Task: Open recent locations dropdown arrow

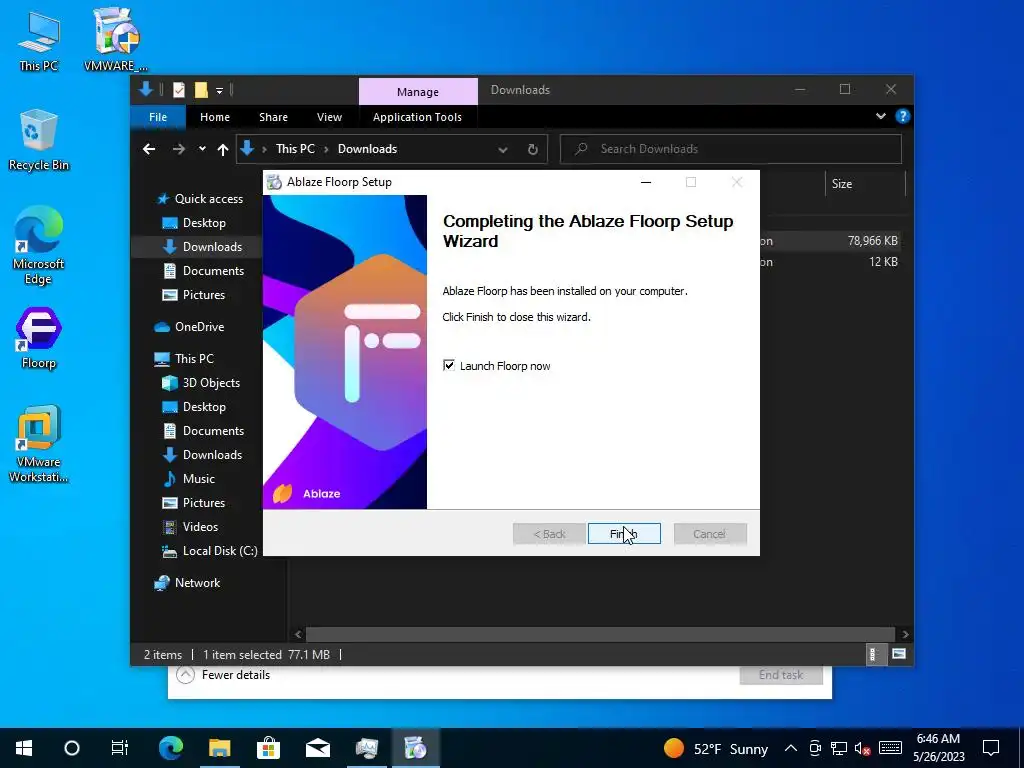Action: click(202, 149)
